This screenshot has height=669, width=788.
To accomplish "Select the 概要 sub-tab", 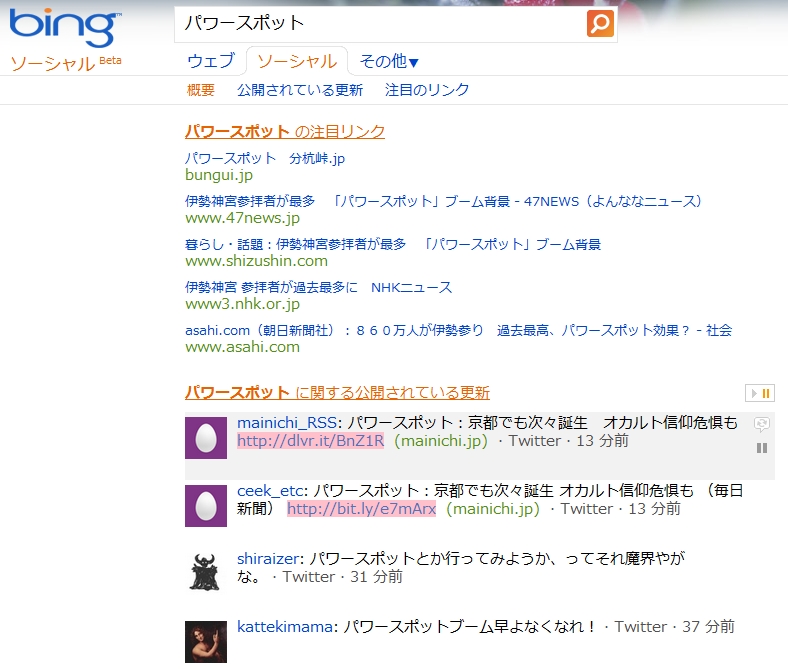I will pyautogui.click(x=201, y=90).
